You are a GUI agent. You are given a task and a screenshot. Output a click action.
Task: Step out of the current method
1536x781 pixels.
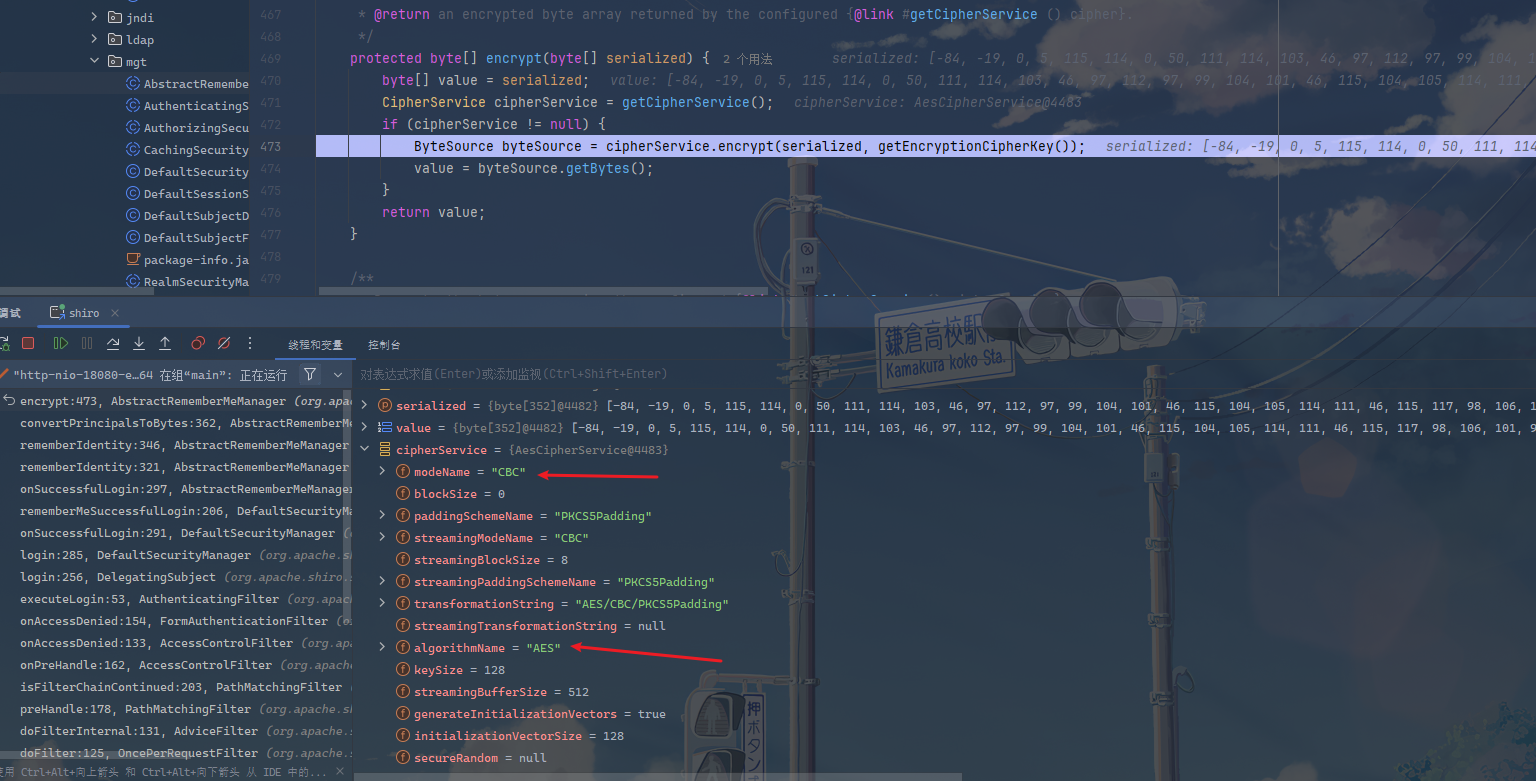tap(165, 343)
